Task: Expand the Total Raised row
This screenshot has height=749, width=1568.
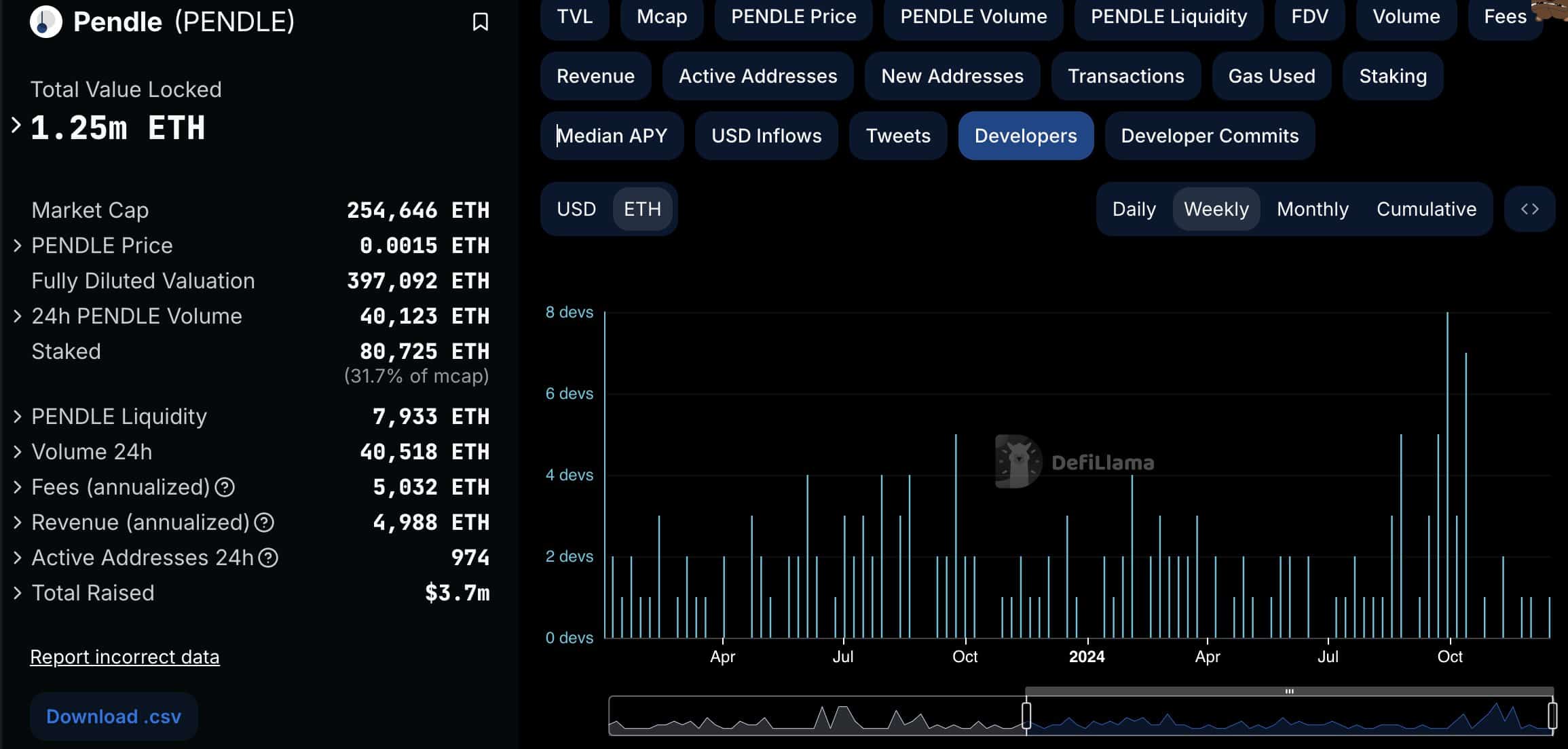Action: pos(18,593)
